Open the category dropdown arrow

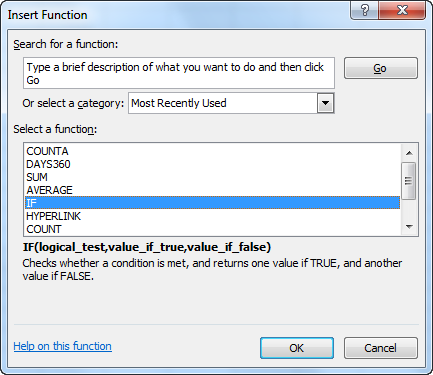tap(325, 103)
